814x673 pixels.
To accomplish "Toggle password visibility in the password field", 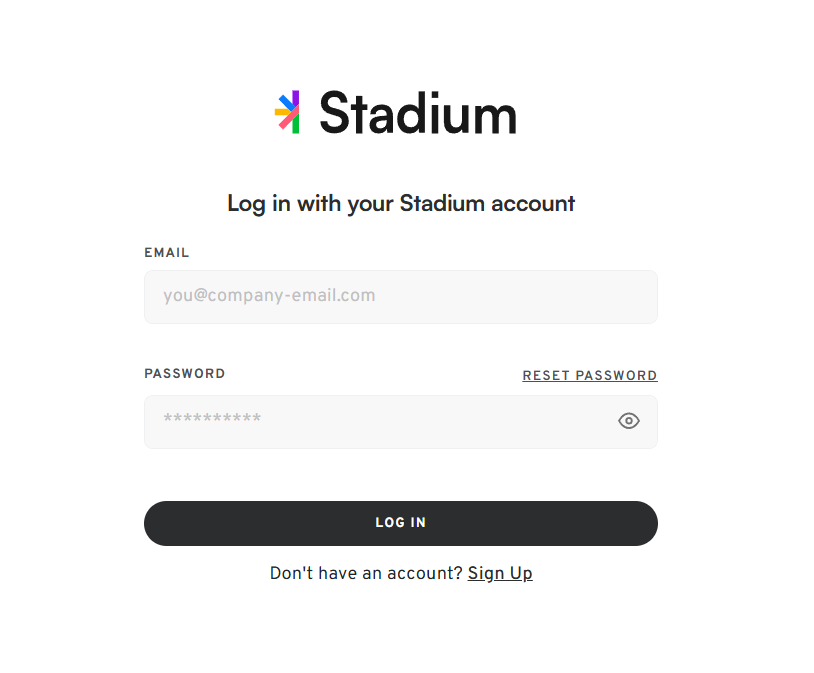I will [x=629, y=421].
